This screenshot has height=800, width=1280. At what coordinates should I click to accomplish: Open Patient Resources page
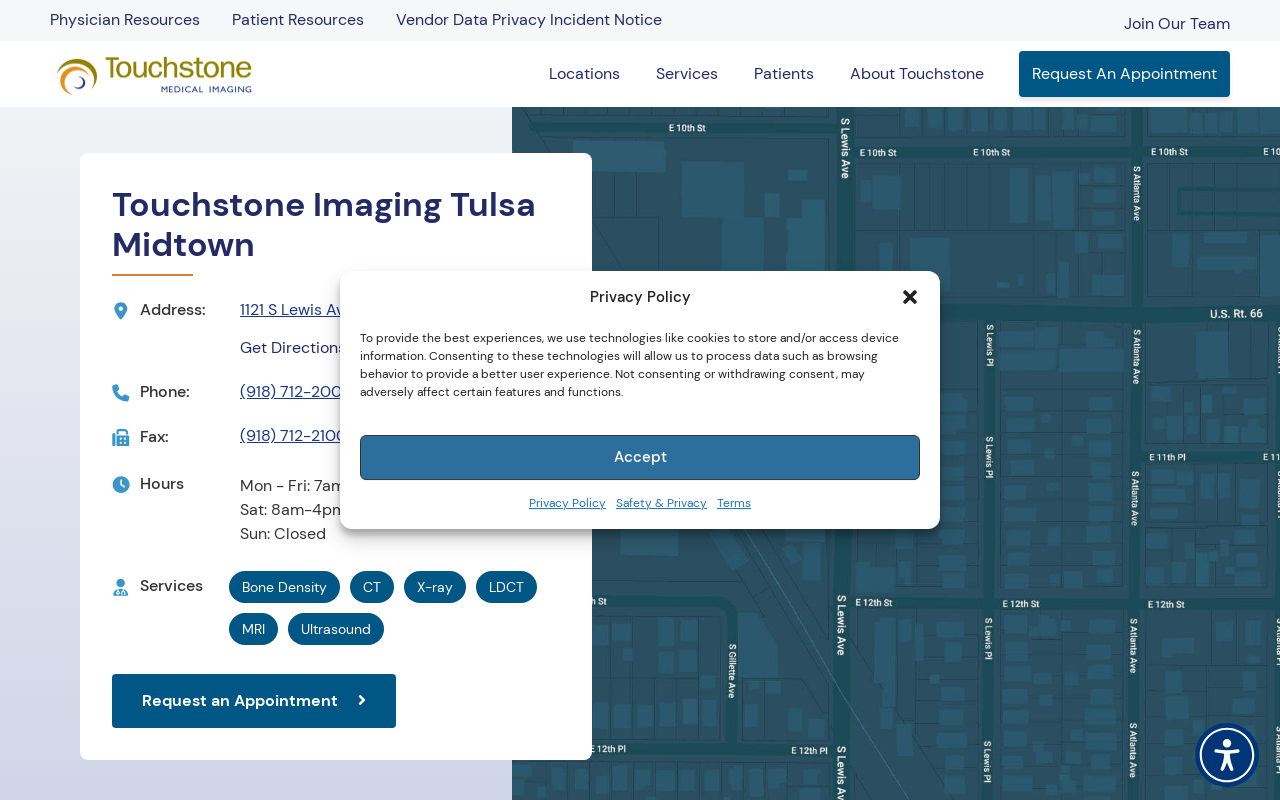tap(298, 20)
